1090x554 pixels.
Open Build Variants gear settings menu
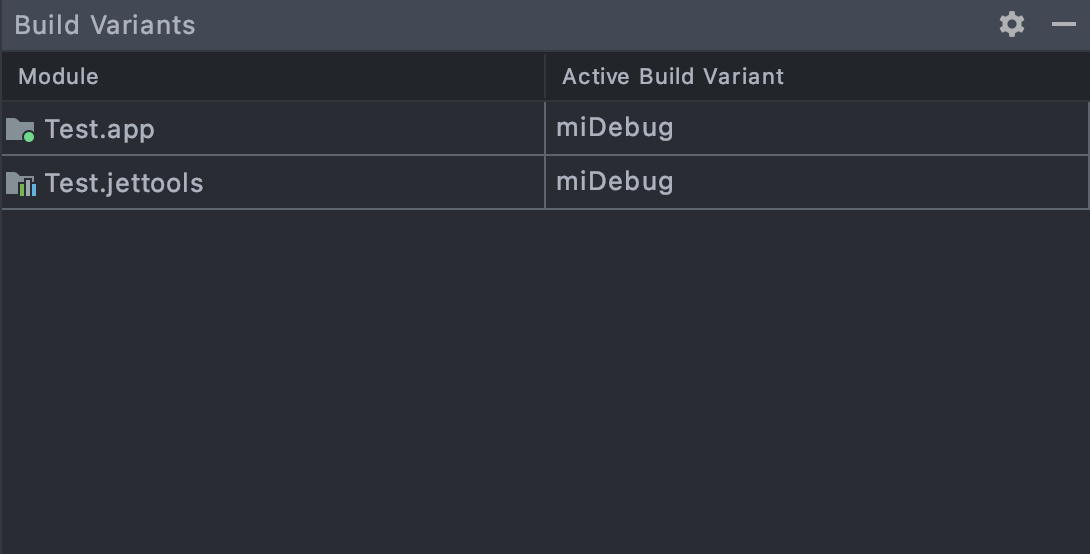coord(1012,24)
